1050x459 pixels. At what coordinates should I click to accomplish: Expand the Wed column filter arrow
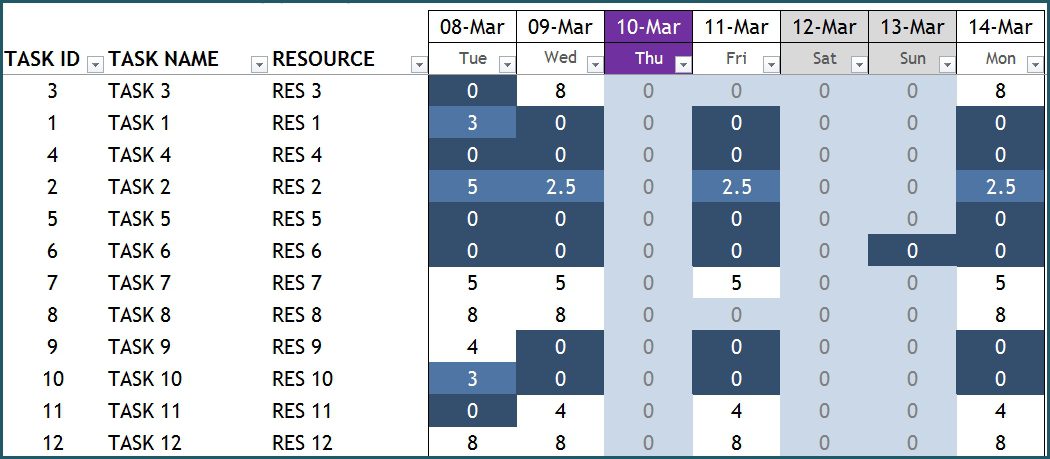coord(595,64)
